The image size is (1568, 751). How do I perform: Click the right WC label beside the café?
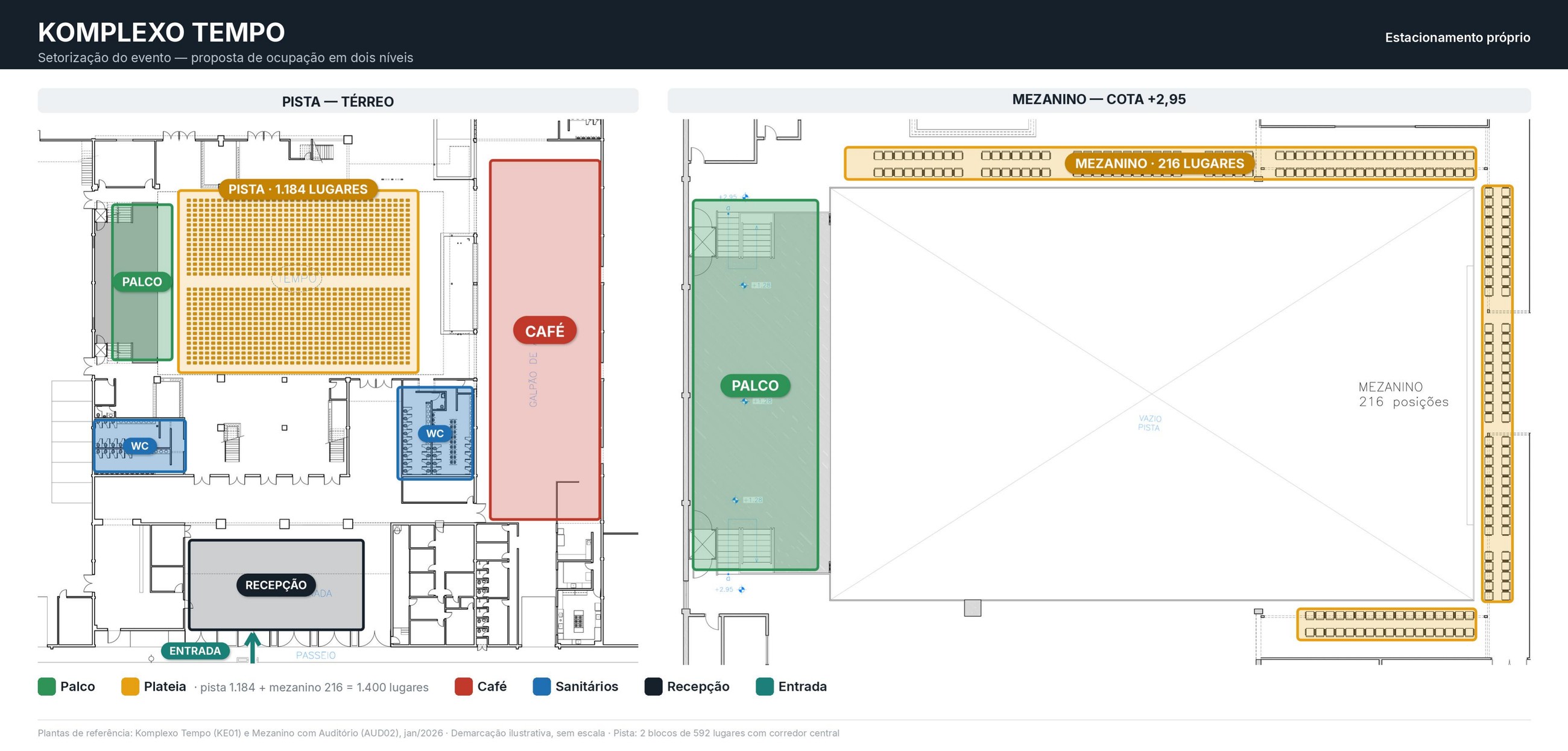tap(435, 433)
